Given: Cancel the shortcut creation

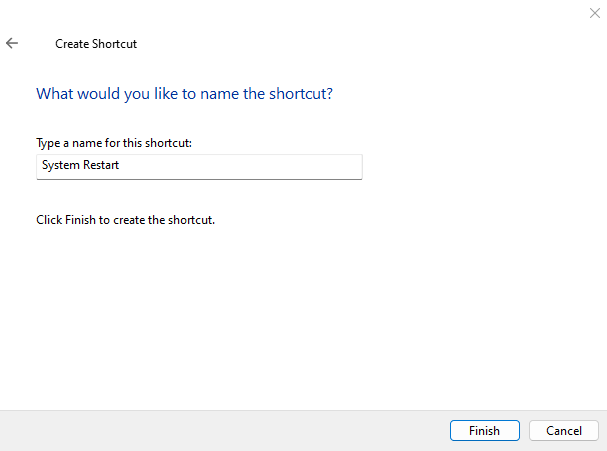Looking at the screenshot, I should 564,430.
